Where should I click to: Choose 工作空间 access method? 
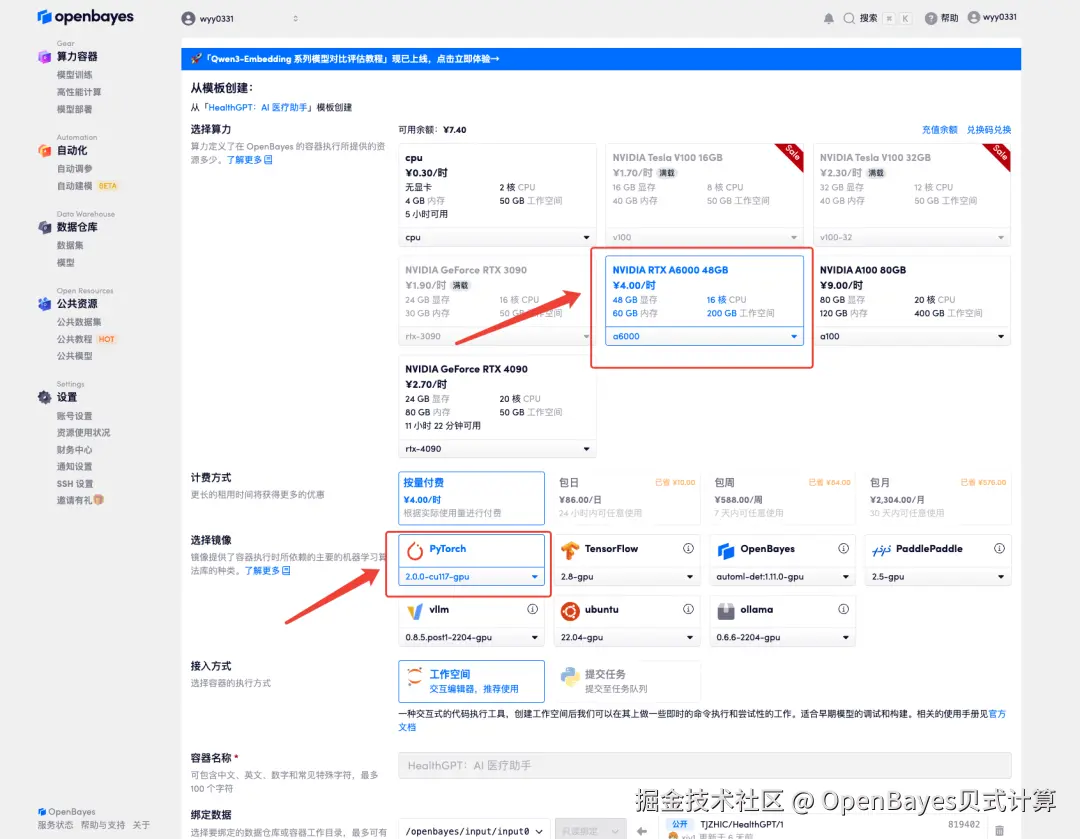(471, 681)
